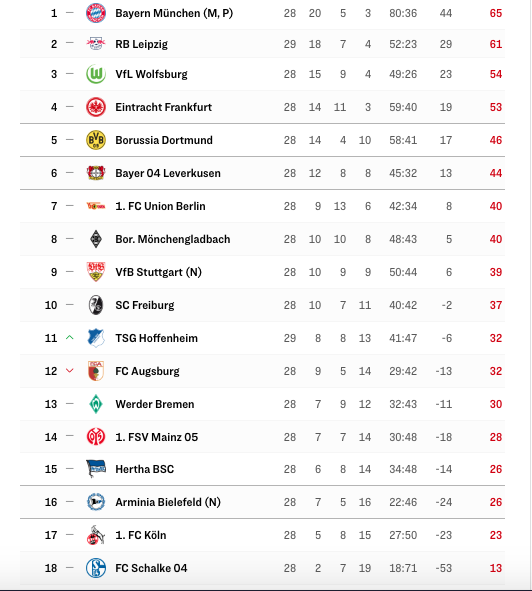Click the FC Schalke 04 crest

tap(96, 568)
